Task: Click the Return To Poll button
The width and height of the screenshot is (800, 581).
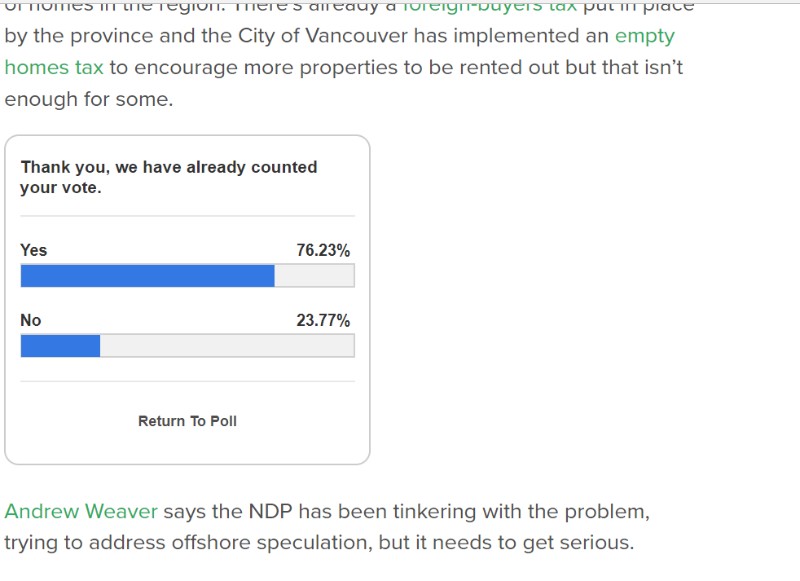Action: (x=187, y=421)
